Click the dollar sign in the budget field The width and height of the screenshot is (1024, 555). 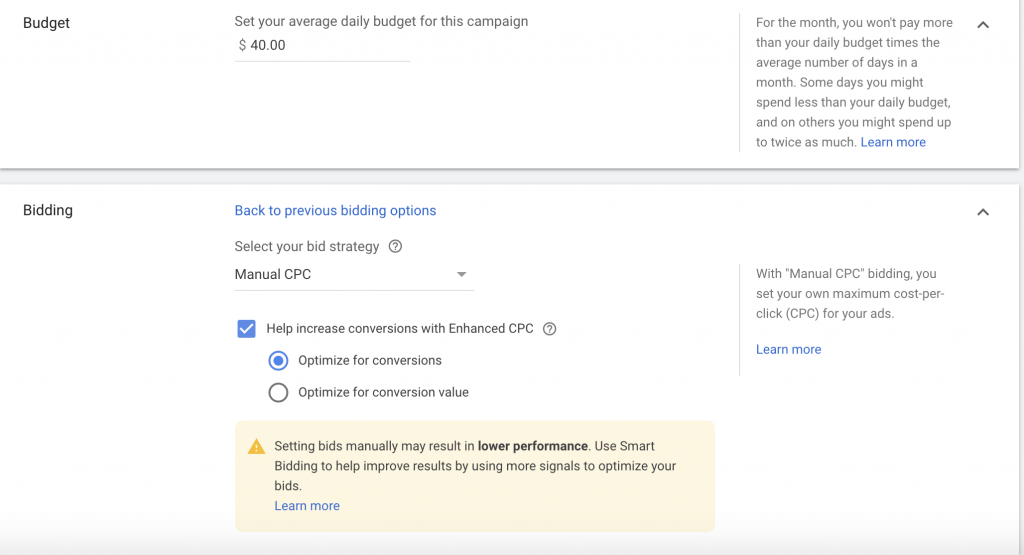tap(242, 45)
